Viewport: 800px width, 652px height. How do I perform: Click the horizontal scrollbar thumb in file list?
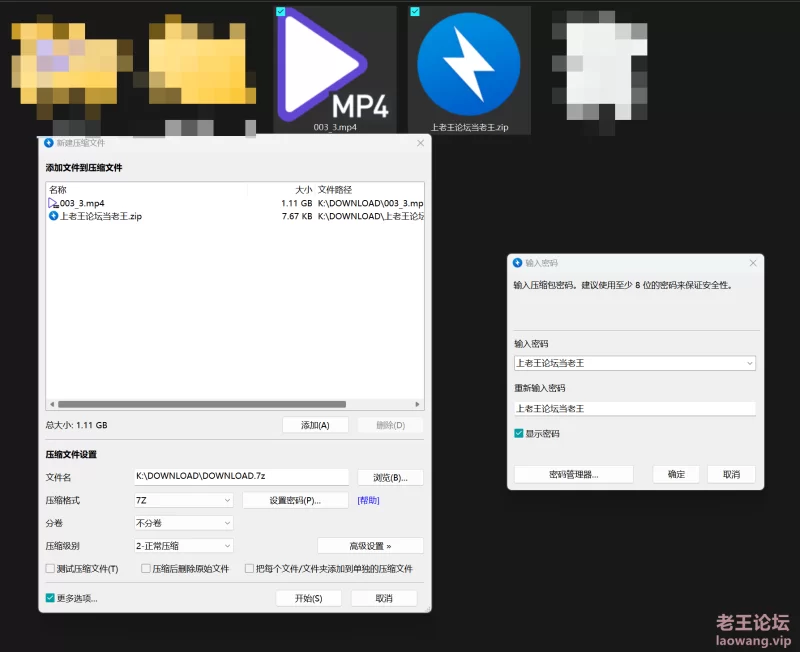[x=202, y=404]
